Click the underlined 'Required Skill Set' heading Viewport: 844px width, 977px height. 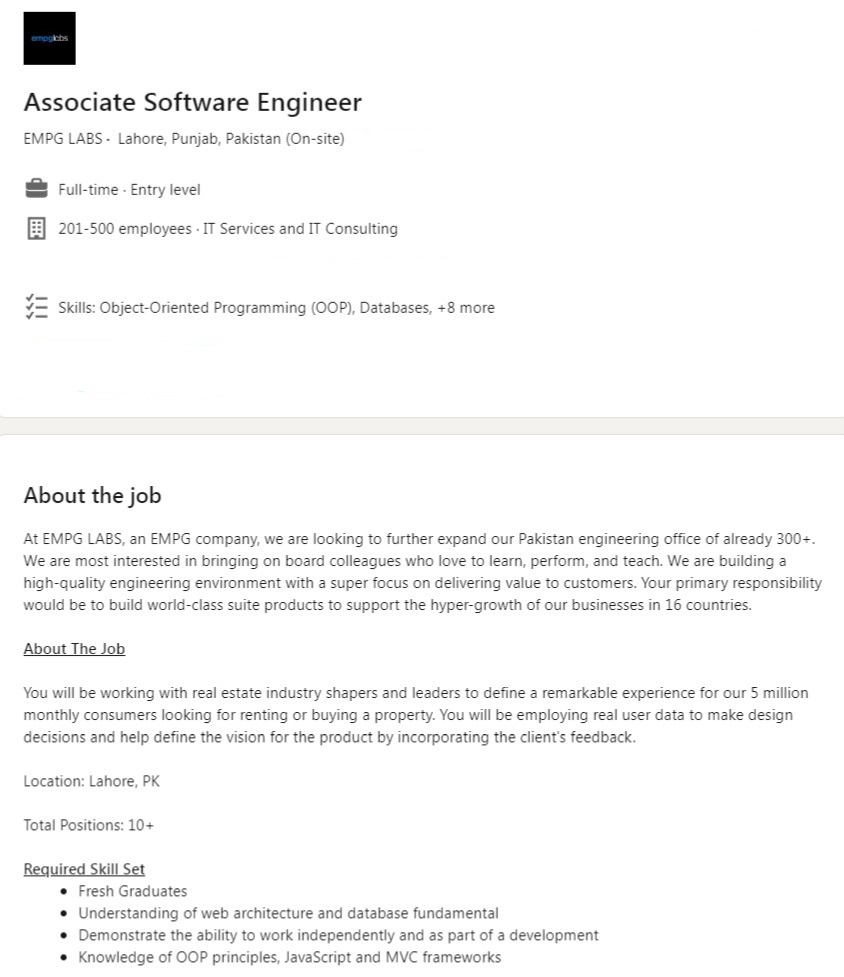84,869
